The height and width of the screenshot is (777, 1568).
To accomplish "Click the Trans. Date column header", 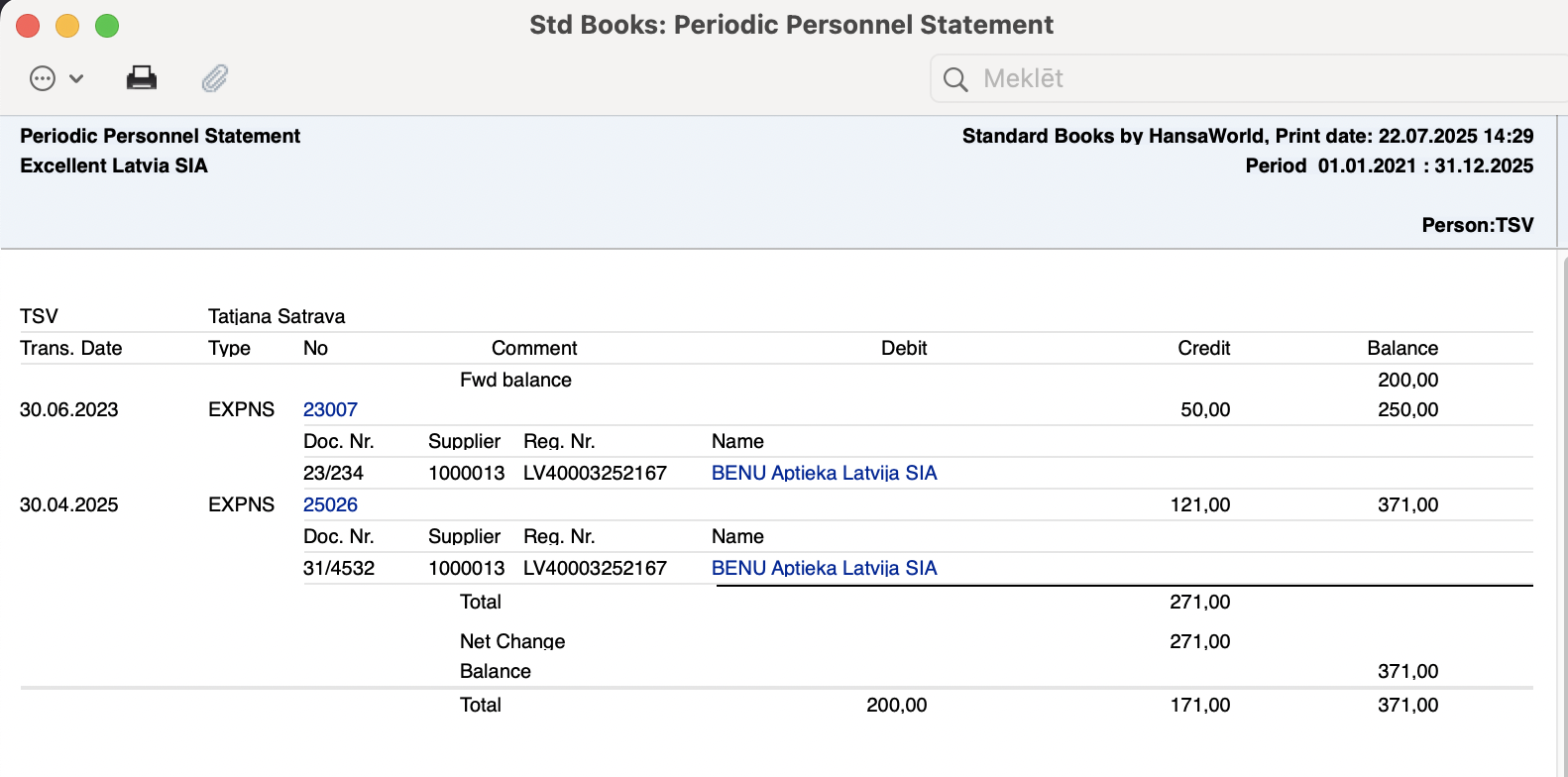I will [71, 348].
